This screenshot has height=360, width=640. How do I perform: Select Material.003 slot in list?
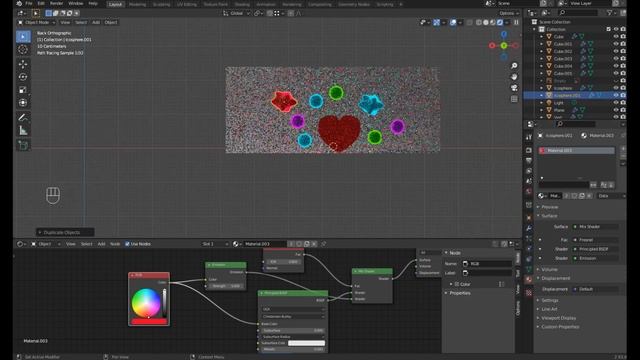(576, 151)
